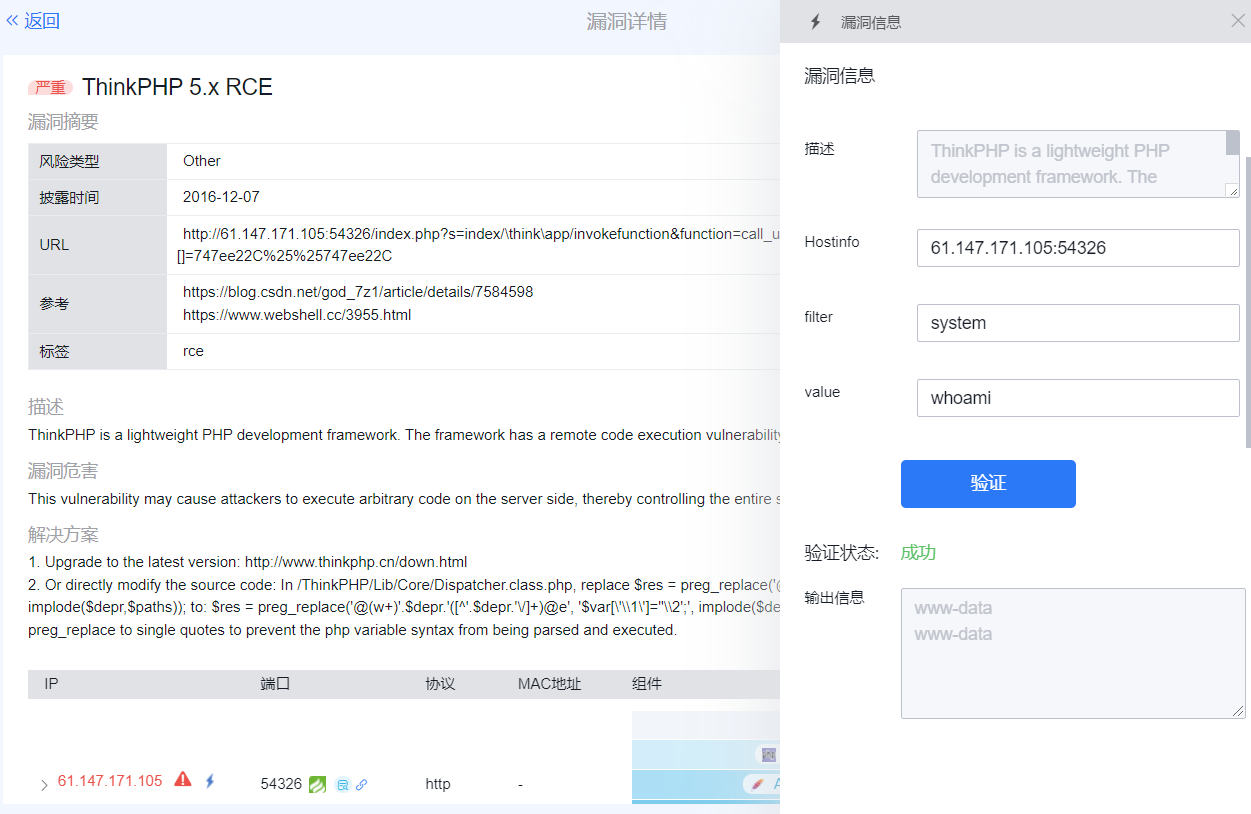Click the 漏洞摘要 section heading
The height and width of the screenshot is (814, 1251).
63,123
